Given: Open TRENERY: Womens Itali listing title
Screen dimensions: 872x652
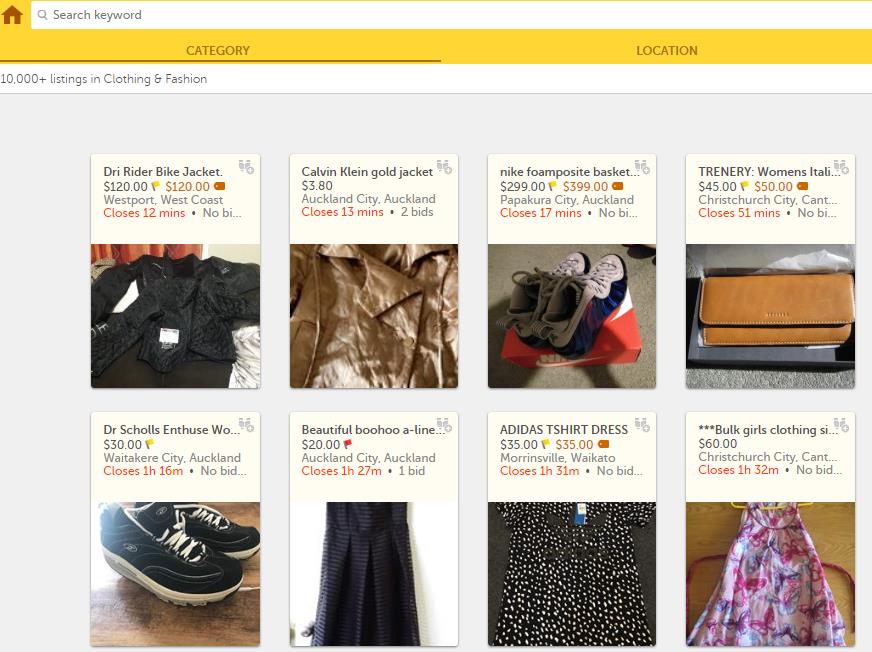Looking at the screenshot, I should pos(769,171).
